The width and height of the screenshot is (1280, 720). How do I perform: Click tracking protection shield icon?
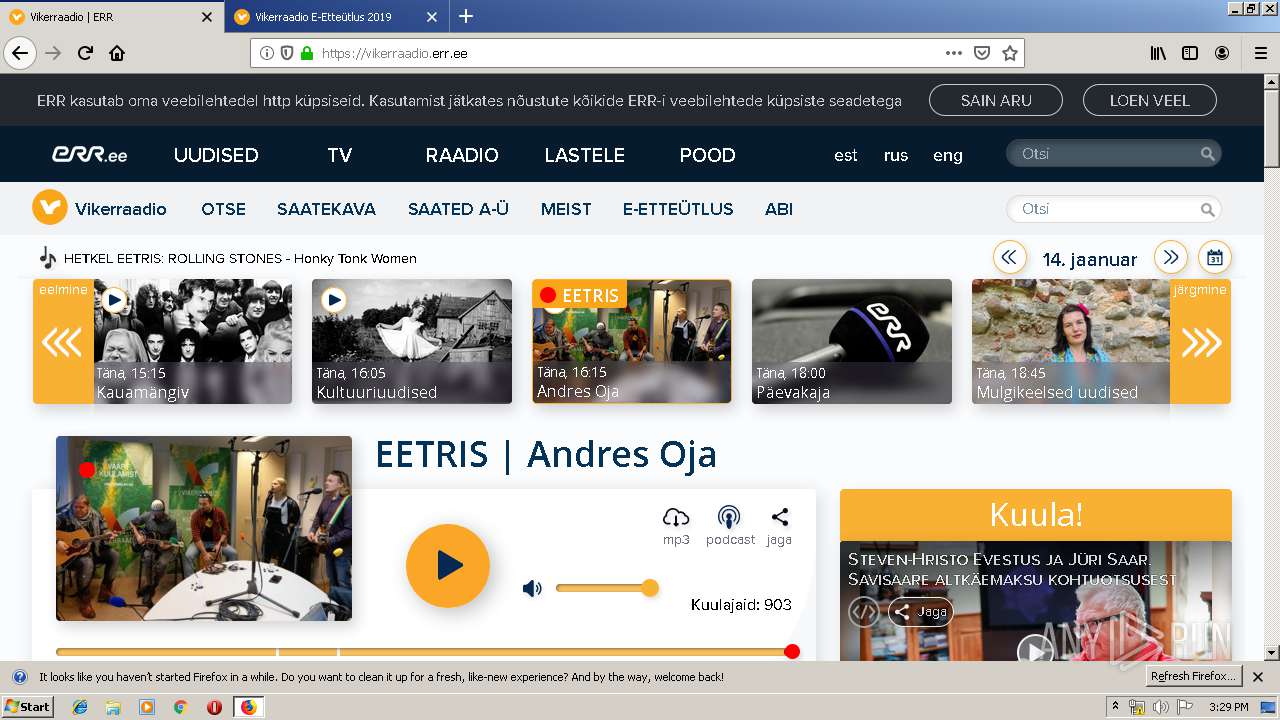click(287, 53)
